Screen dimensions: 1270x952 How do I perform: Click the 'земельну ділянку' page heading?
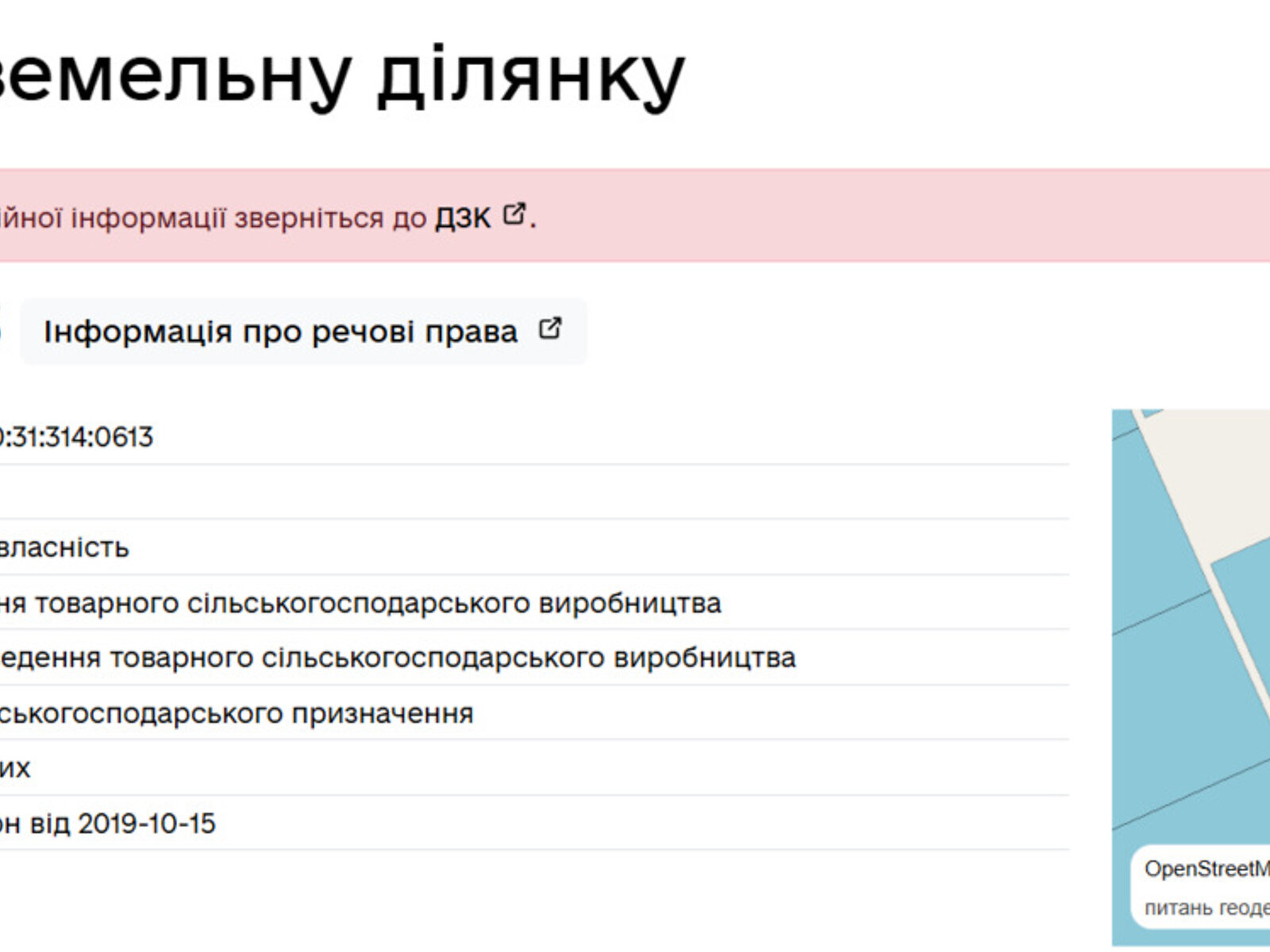pyautogui.click(x=341, y=75)
